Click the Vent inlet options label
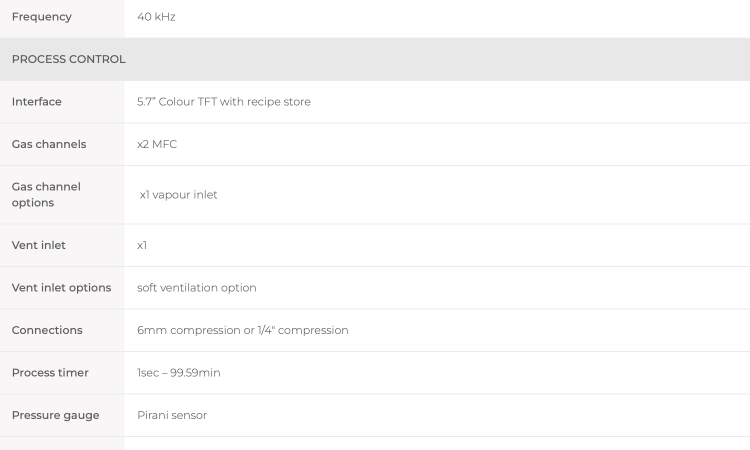This screenshot has width=750, height=450. [x=61, y=288]
